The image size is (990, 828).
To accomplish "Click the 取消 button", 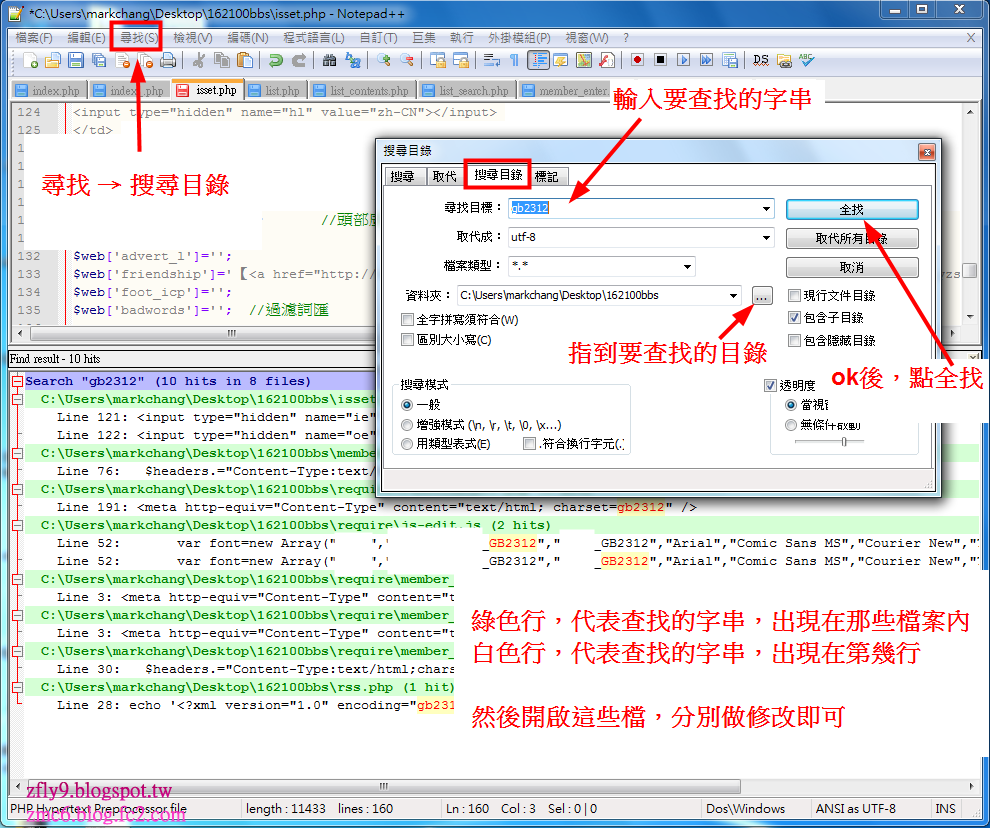I will pos(852,268).
